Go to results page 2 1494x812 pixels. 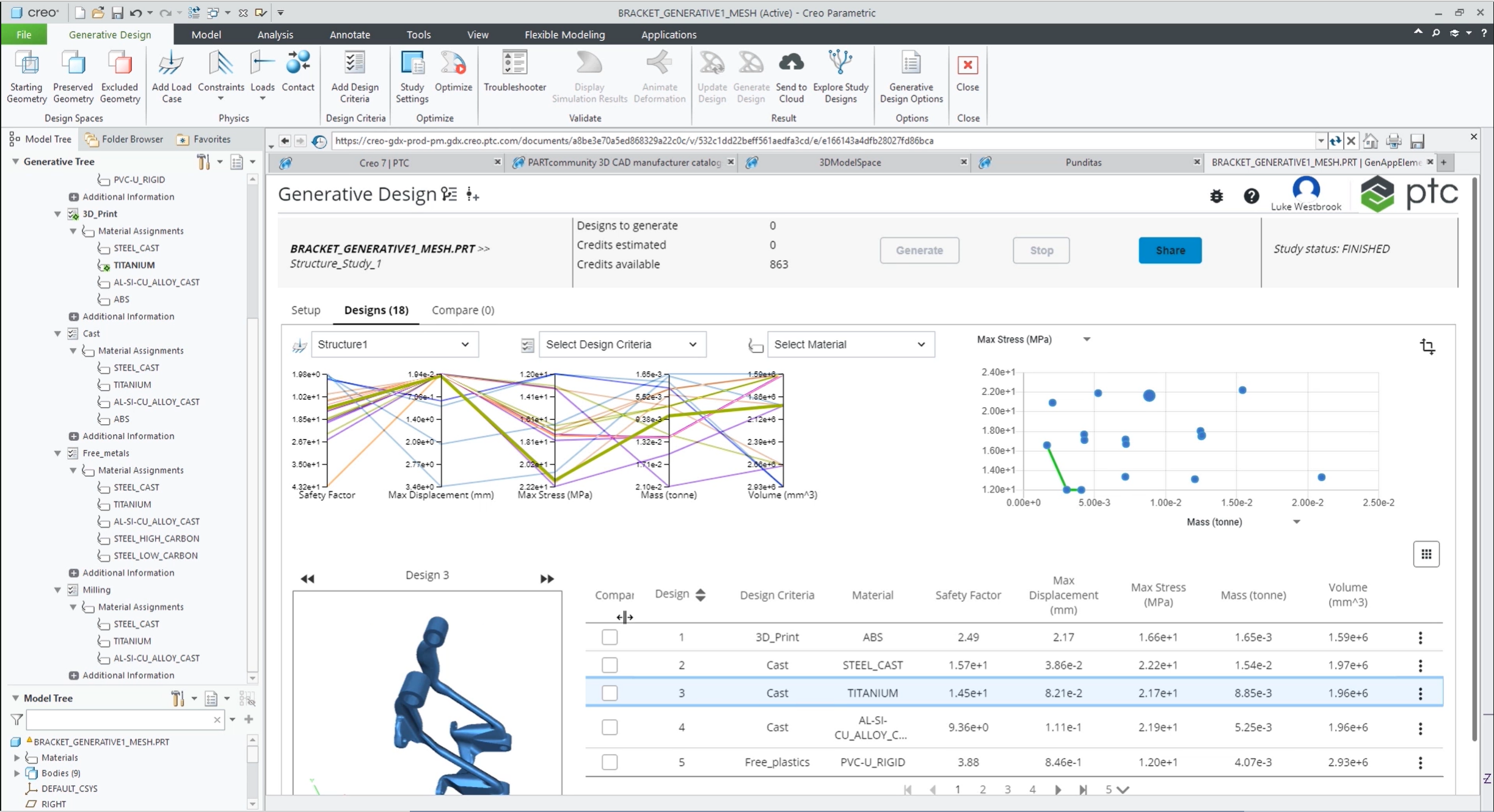tap(982, 789)
